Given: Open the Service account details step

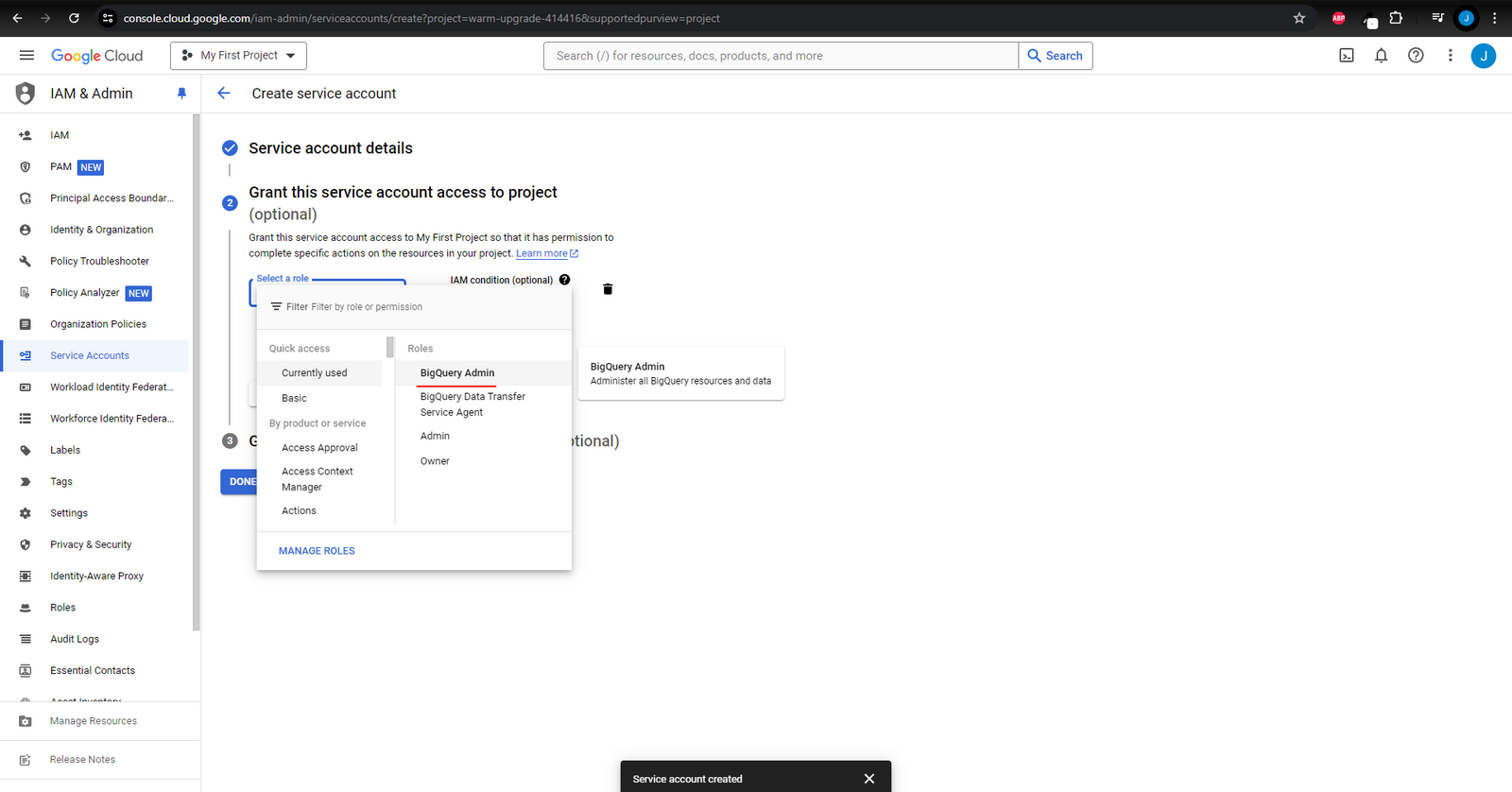Looking at the screenshot, I should click(331, 148).
